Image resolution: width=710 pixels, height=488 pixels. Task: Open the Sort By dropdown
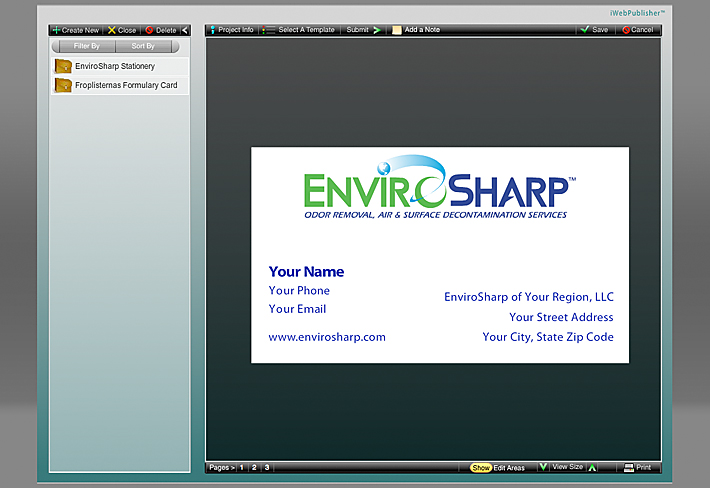[143, 46]
